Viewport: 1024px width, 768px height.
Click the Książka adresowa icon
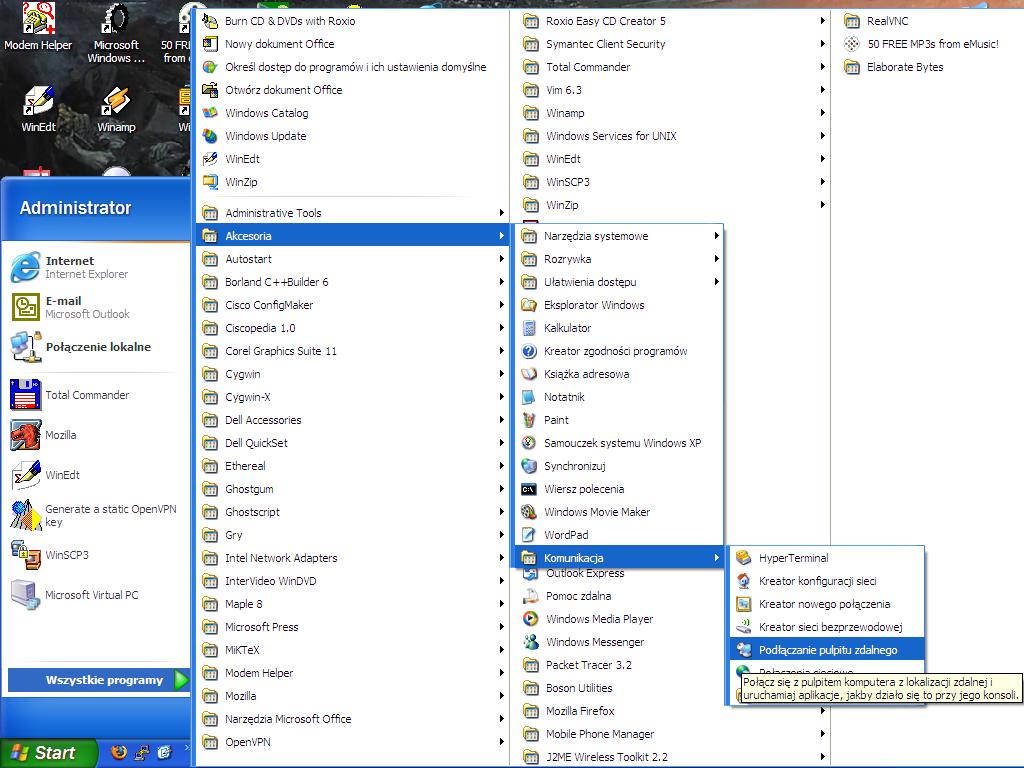pyautogui.click(x=529, y=374)
